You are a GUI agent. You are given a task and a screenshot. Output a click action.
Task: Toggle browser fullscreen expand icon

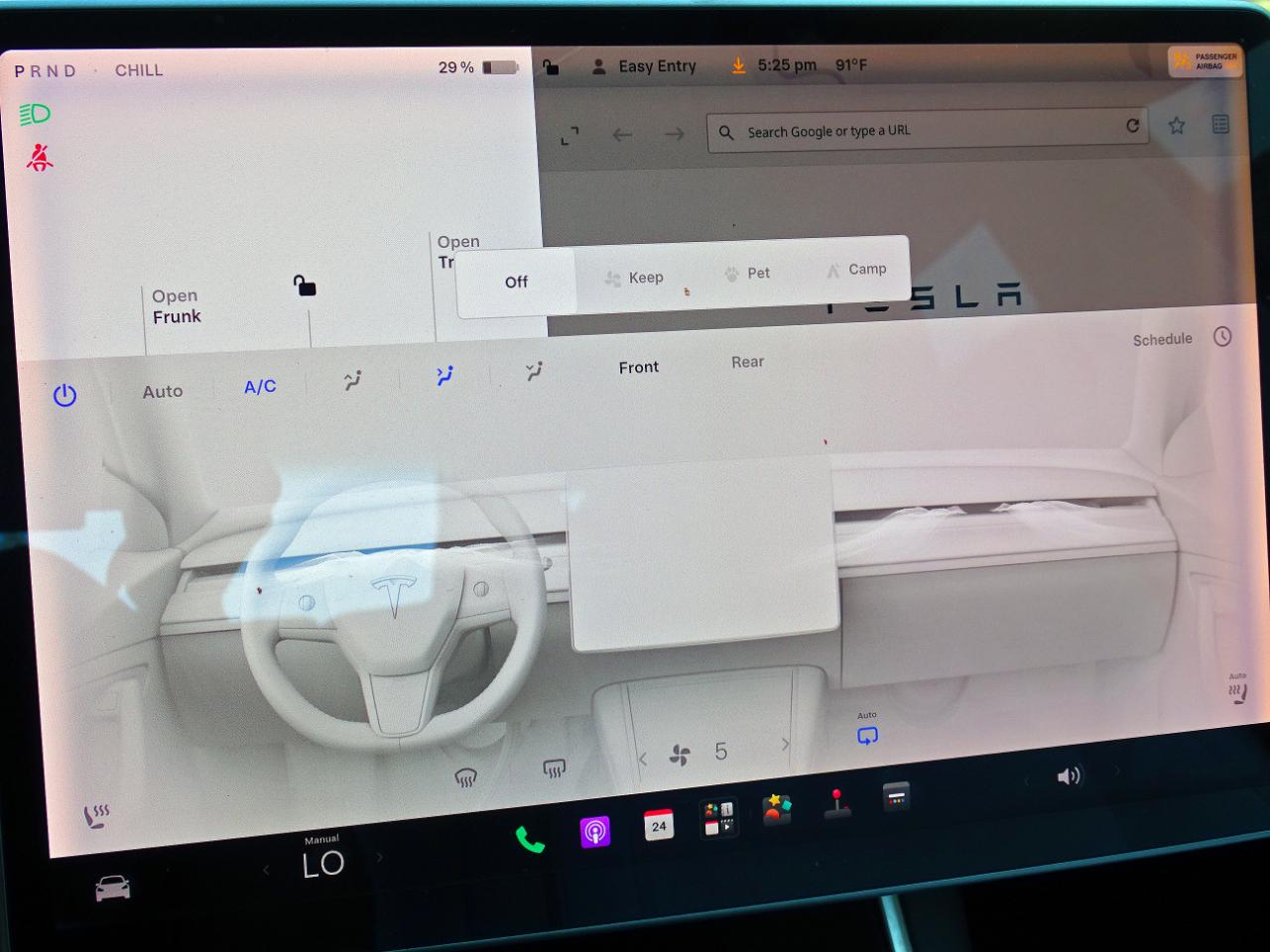pyautogui.click(x=570, y=137)
